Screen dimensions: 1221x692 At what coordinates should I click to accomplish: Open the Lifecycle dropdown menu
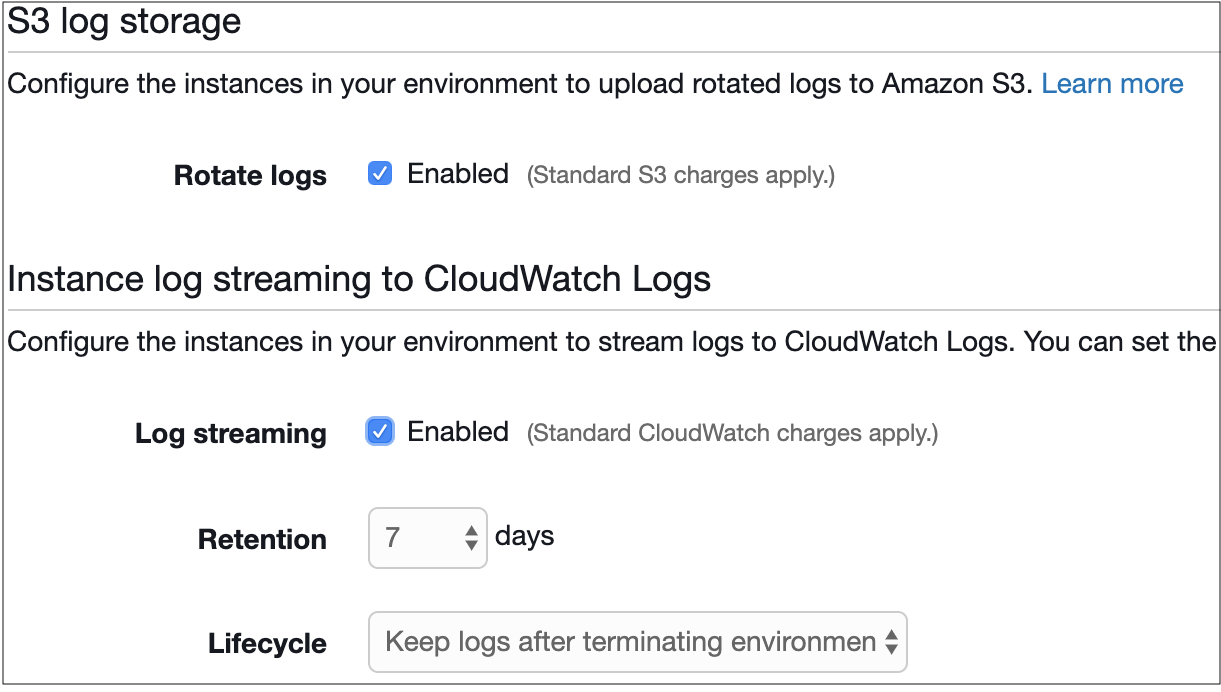click(x=638, y=642)
